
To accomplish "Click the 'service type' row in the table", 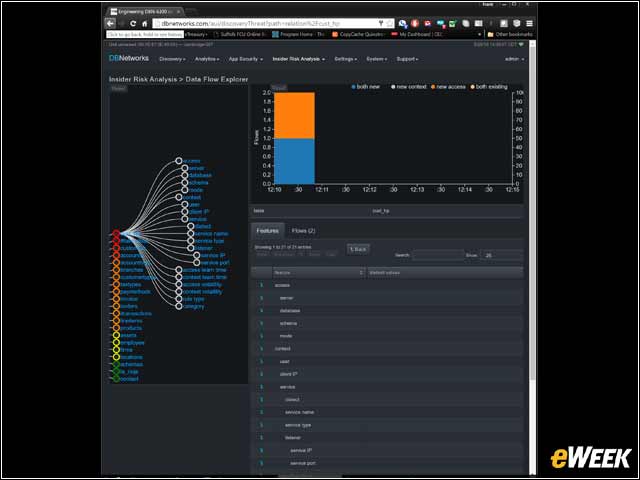I will [x=389, y=425].
